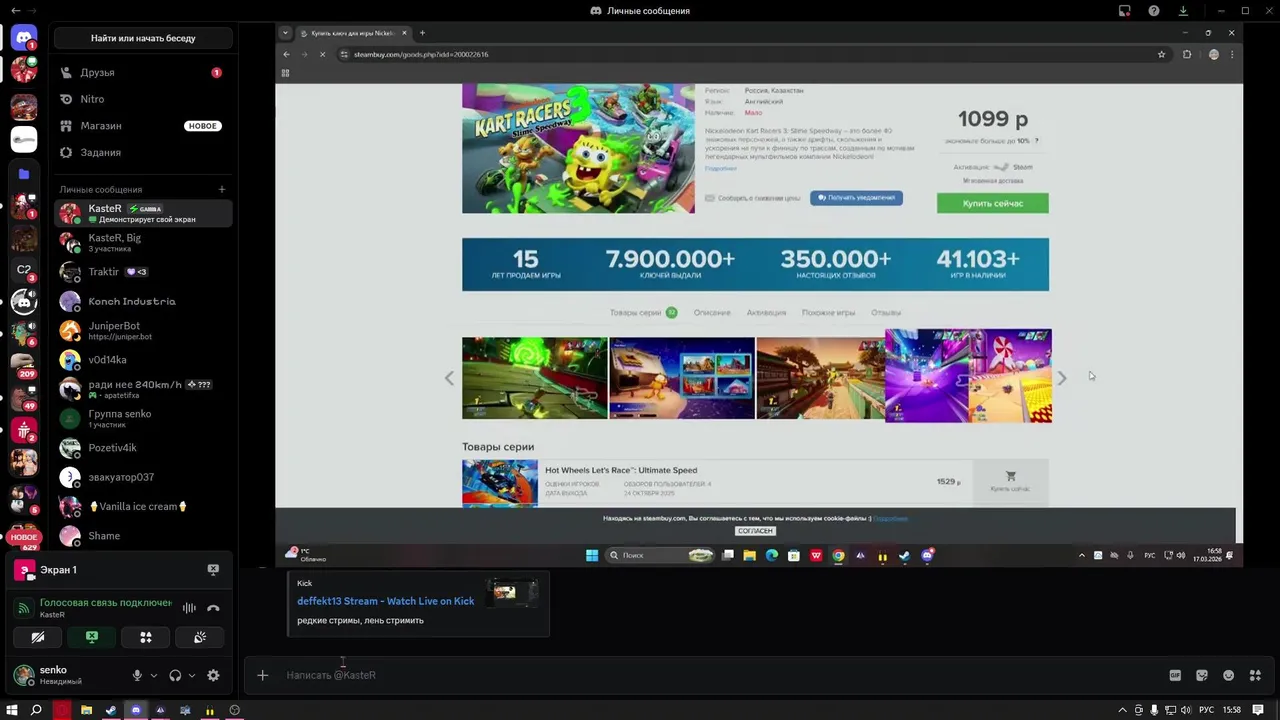Open the apps launcher in message bar
This screenshot has height=720, width=1280.
point(1256,675)
